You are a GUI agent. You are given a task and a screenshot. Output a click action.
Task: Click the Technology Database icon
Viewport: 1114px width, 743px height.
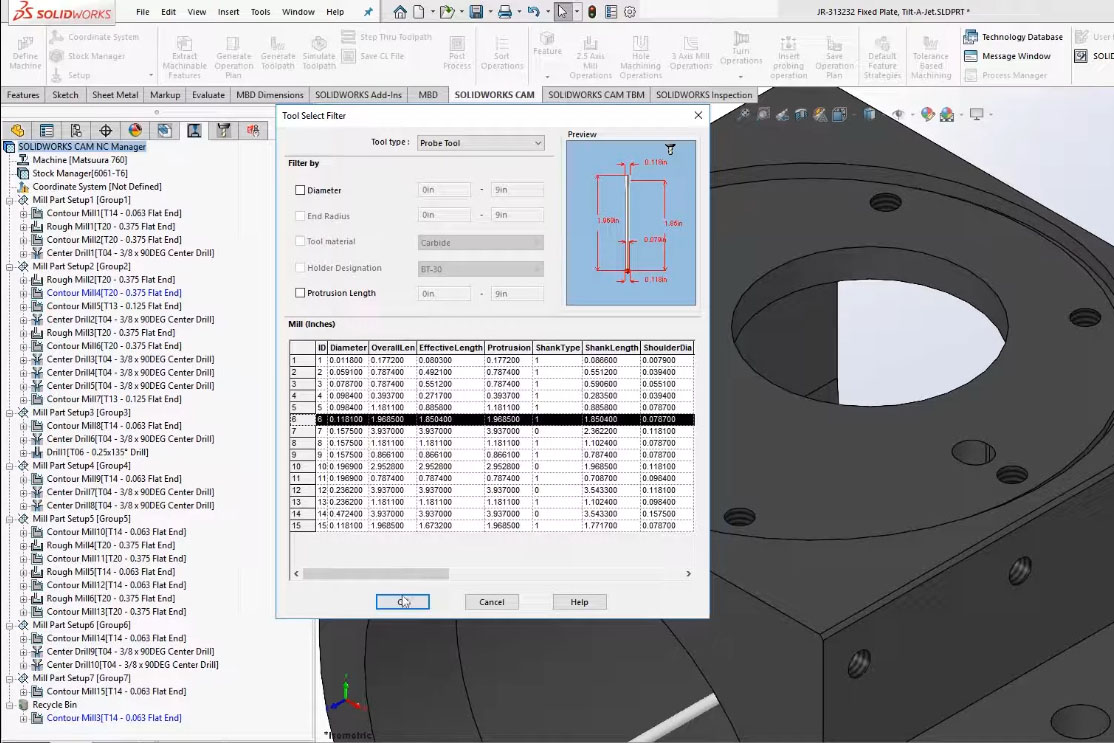[x=970, y=37]
